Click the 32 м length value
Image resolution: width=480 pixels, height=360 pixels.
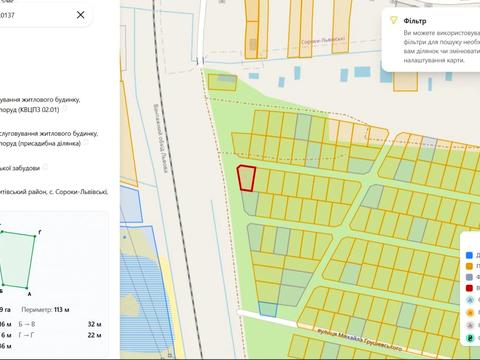point(95,324)
